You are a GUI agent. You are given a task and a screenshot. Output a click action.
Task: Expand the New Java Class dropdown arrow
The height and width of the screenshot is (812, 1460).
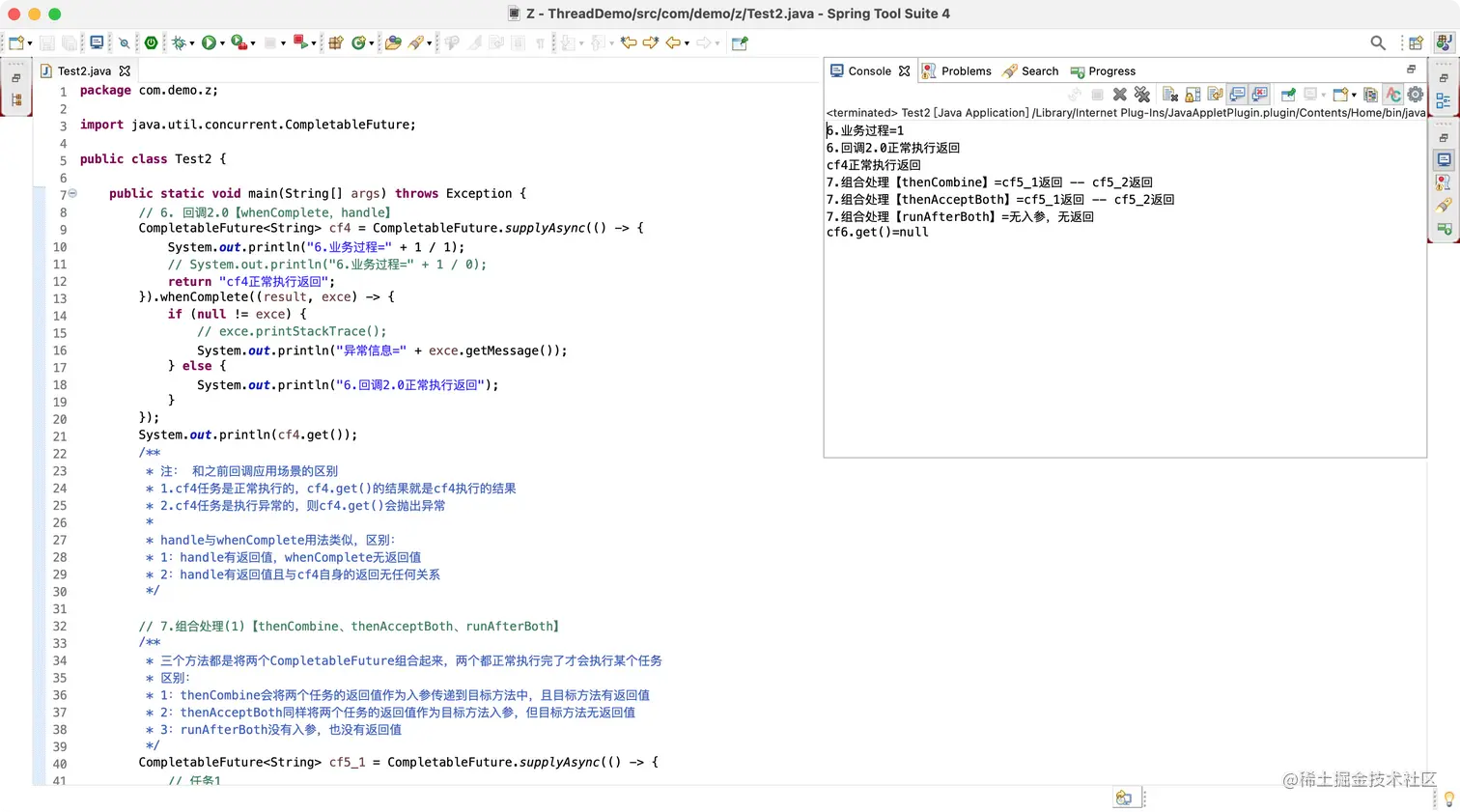tap(372, 43)
